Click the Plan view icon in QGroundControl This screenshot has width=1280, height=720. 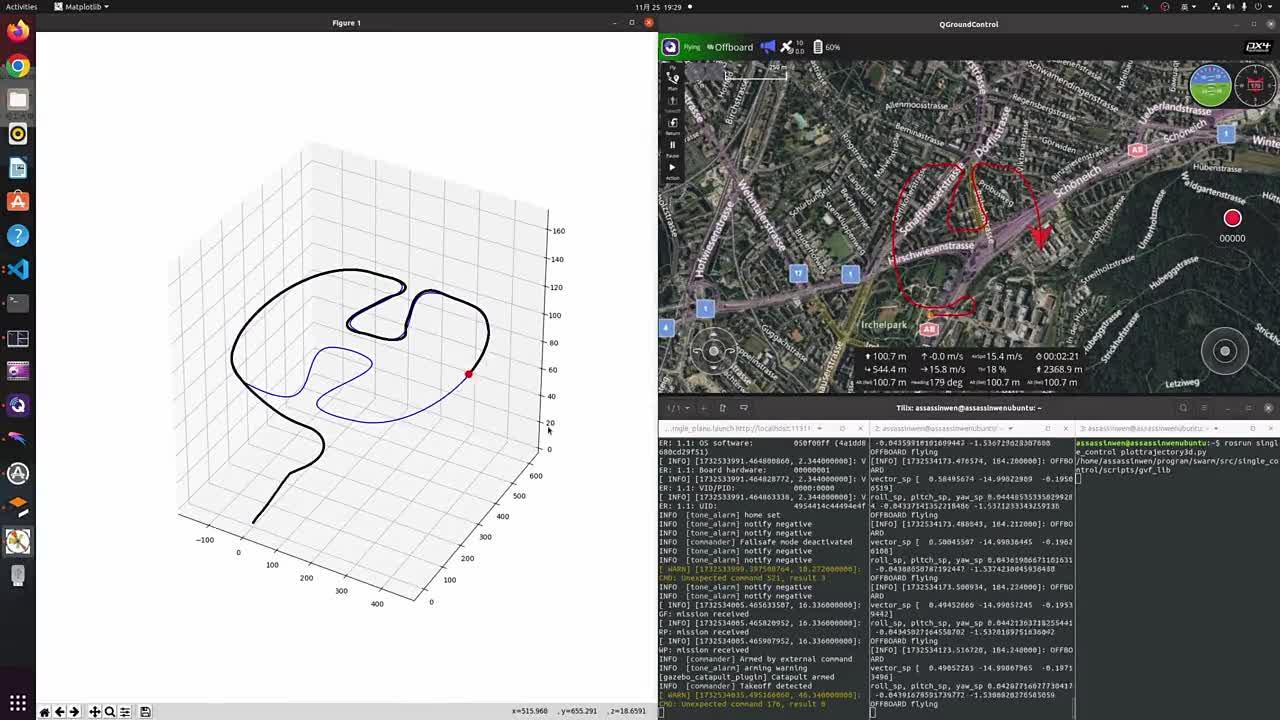pyautogui.click(x=672, y=78)
